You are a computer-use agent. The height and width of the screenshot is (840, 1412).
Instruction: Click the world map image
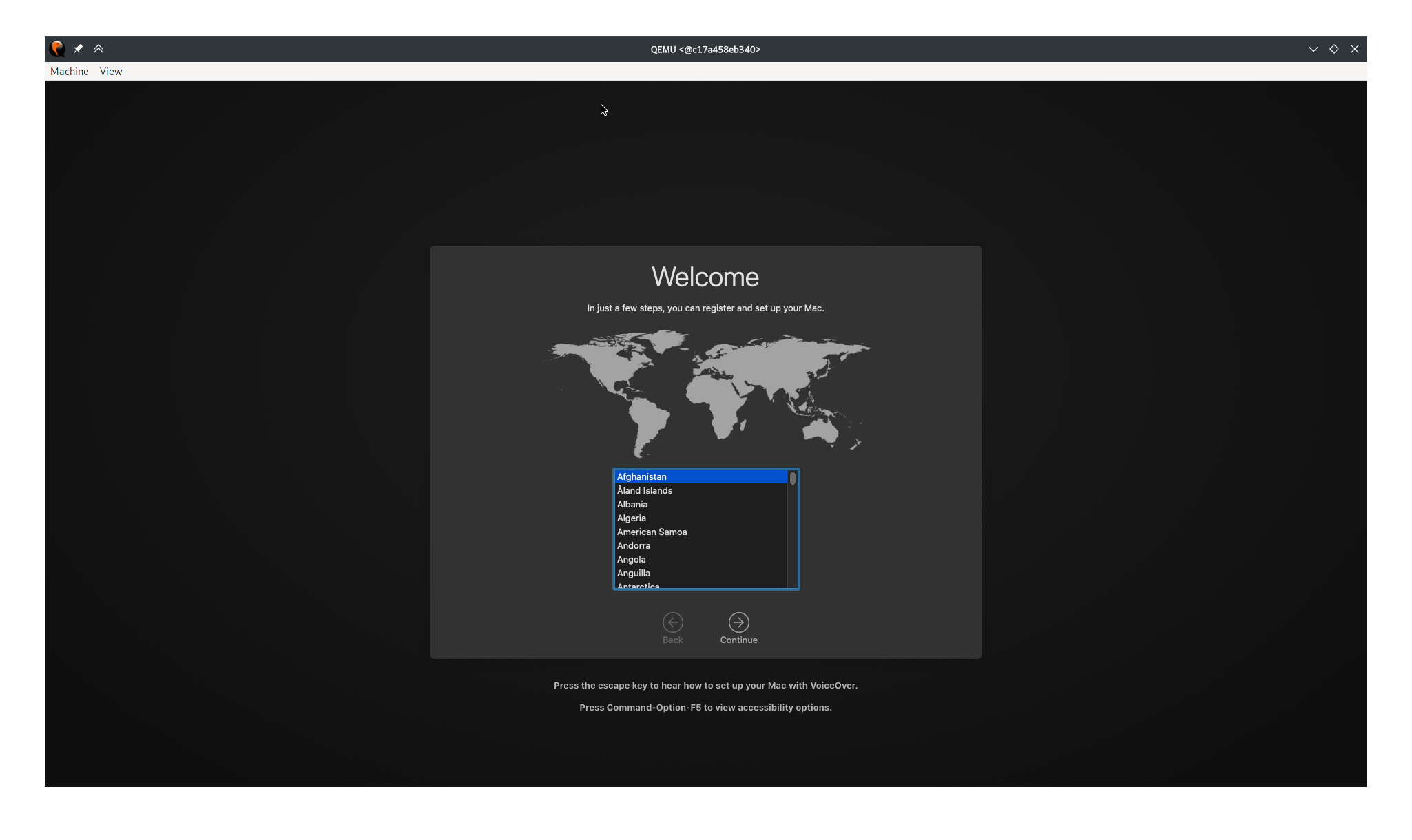click(x=706, y=392)
